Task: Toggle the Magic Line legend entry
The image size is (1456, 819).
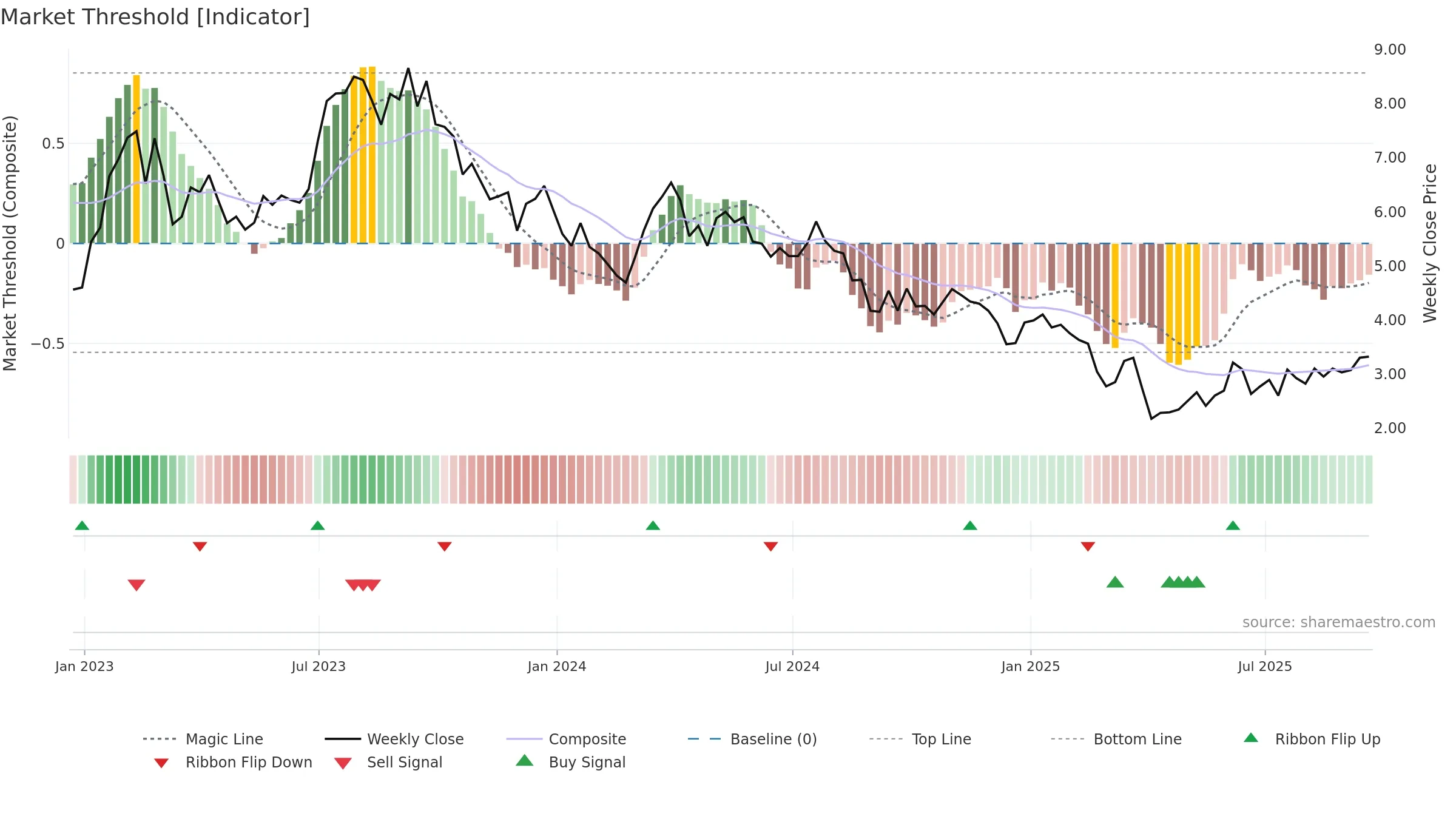Action: [x=203, y=739]
